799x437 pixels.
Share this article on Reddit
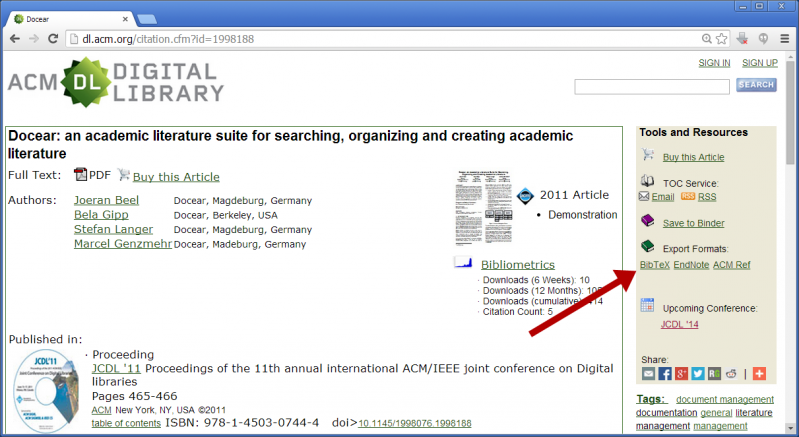[x=731, y=374]
